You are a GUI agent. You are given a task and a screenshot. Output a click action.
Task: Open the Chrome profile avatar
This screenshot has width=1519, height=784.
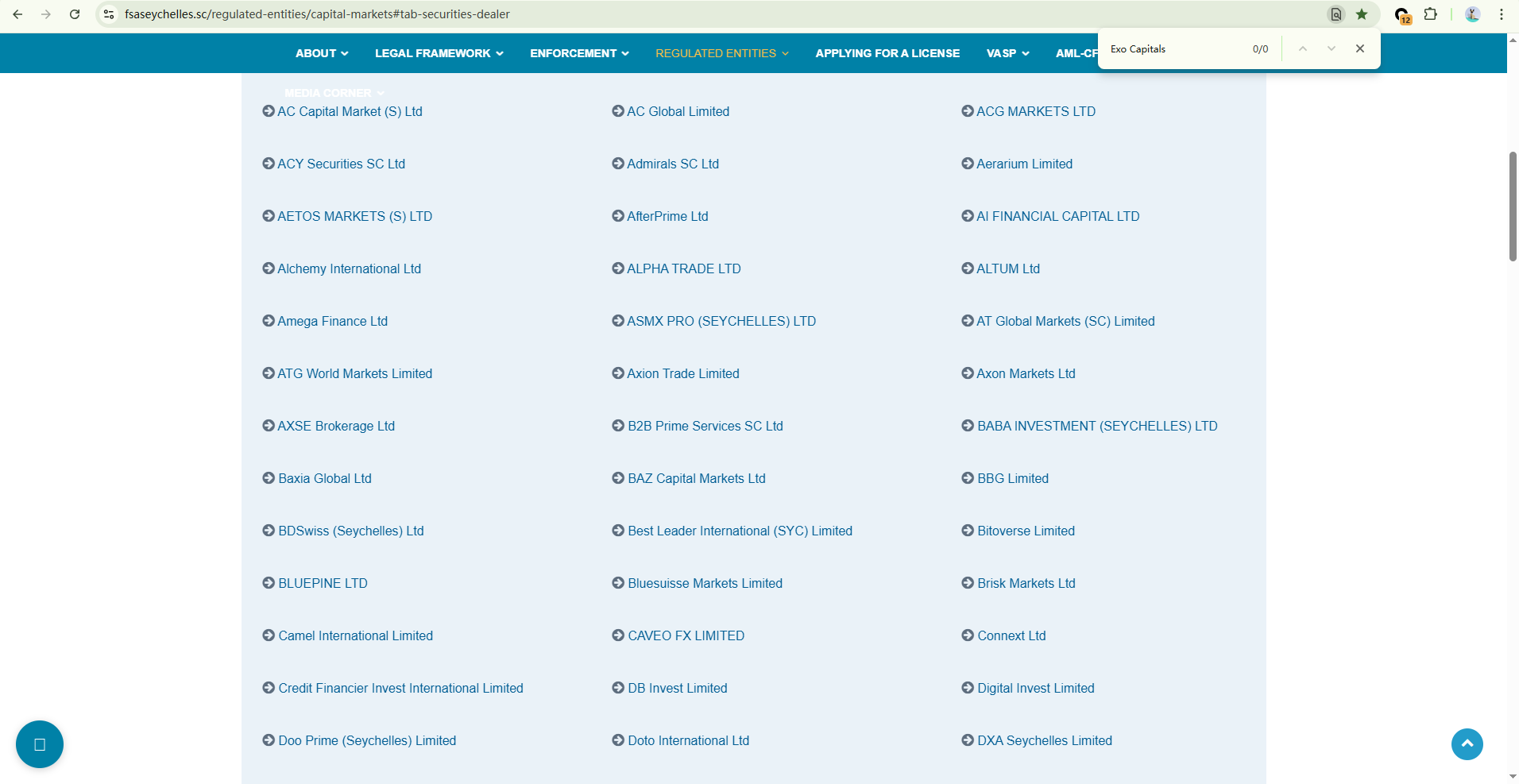(1472, 14)
